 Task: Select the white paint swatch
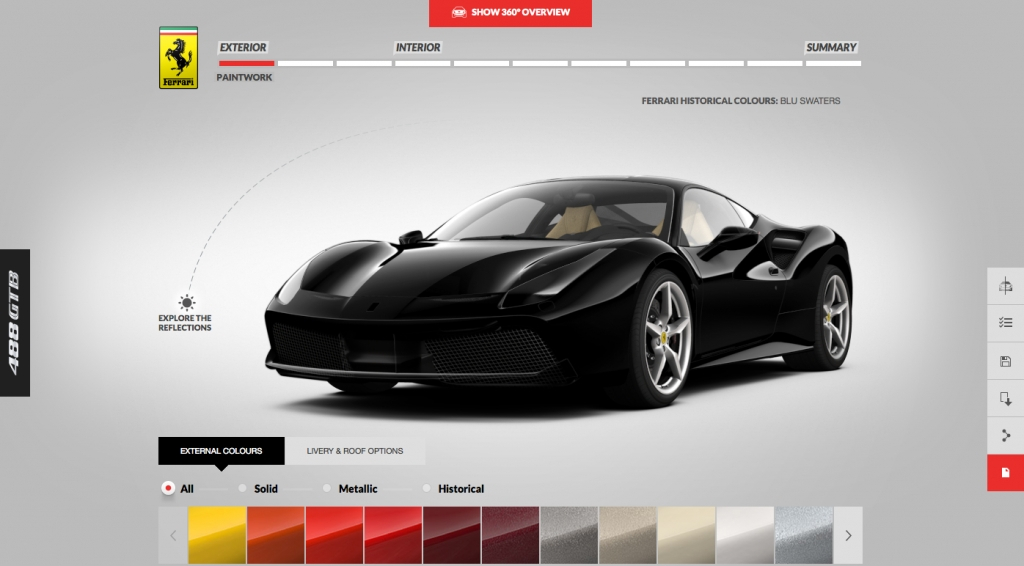(745, 535)
